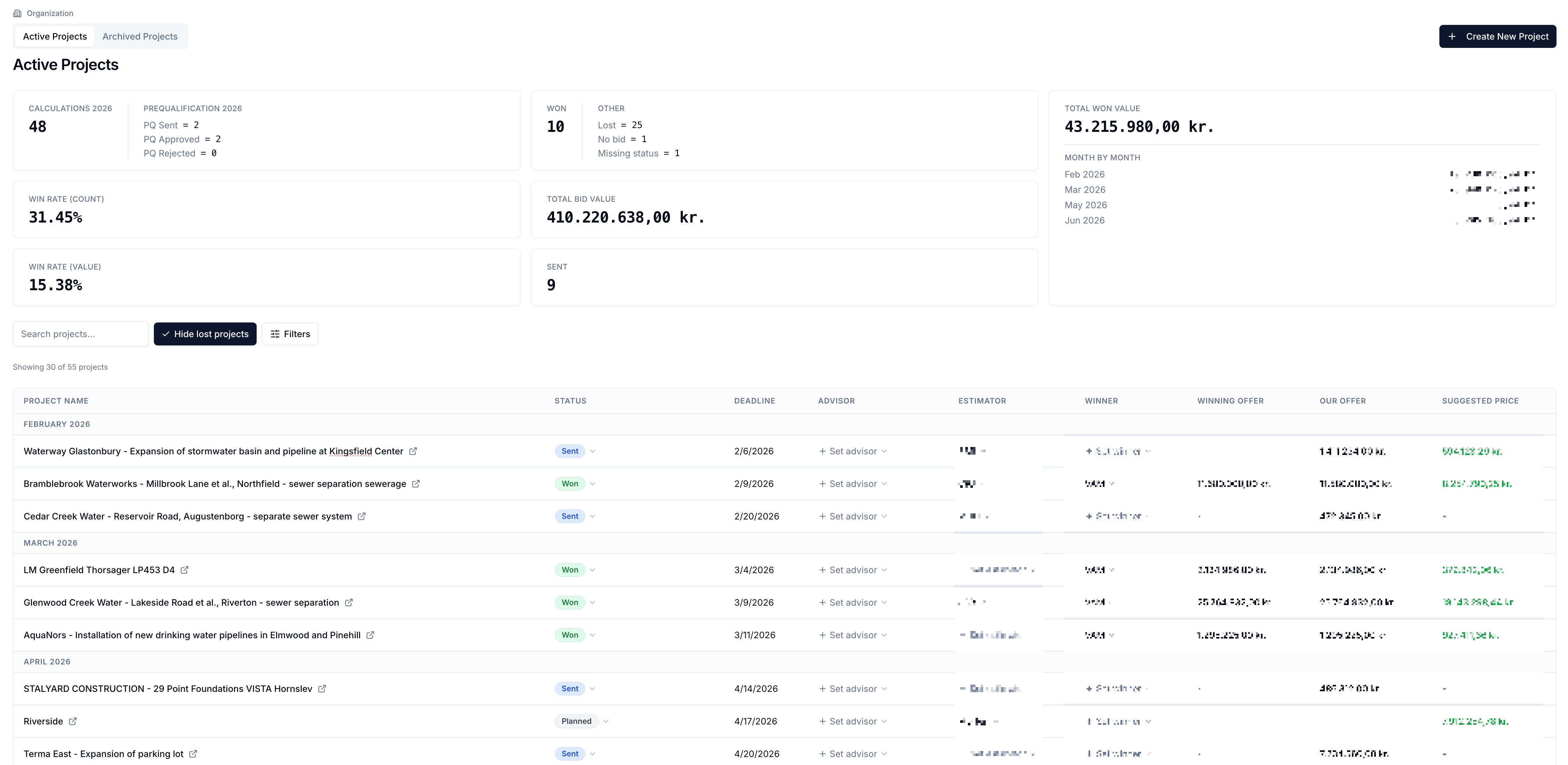Open external link for Riverside project
The height and width of the screenshot is (765, 1568).
pyautogui.click(x=72, y=721)
